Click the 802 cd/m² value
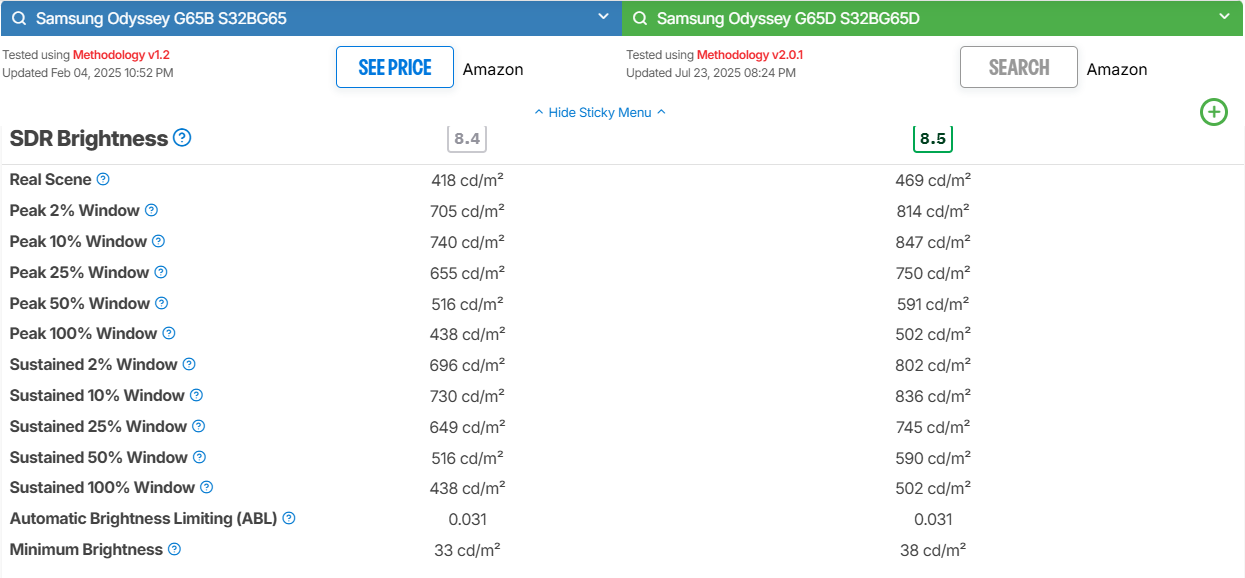Viewport: 1245px width, 578px height. [x=933, y=365]
